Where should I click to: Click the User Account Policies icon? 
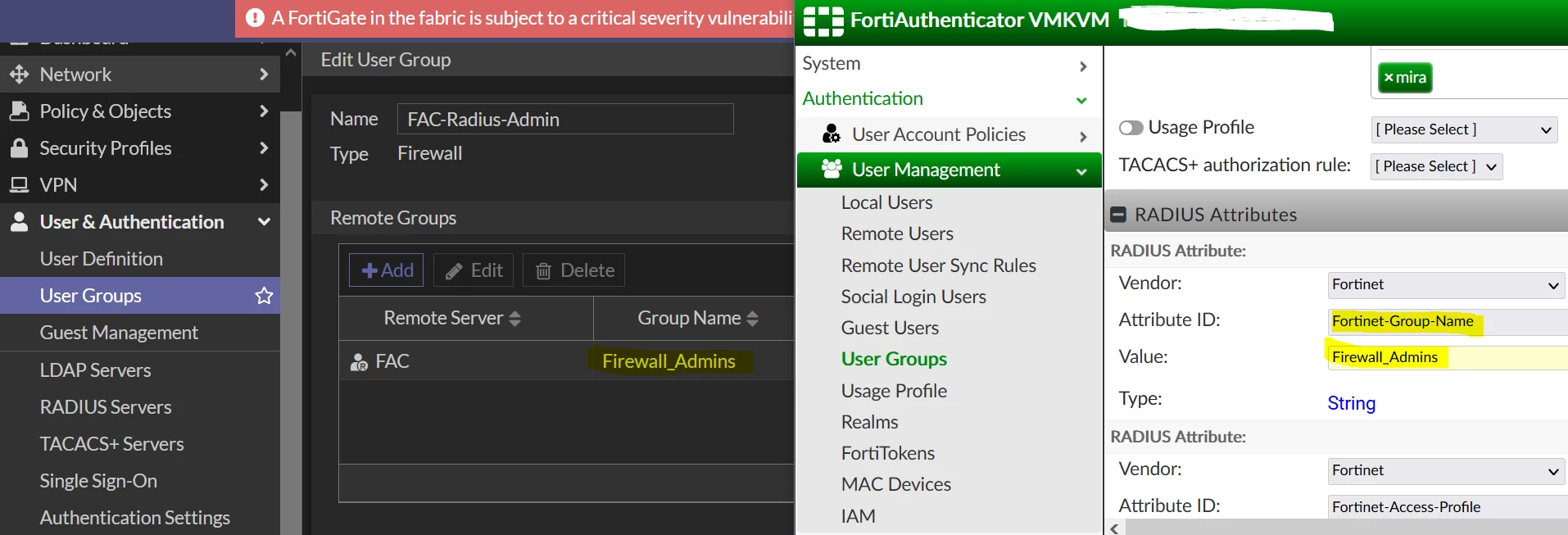tap(832, 134)
